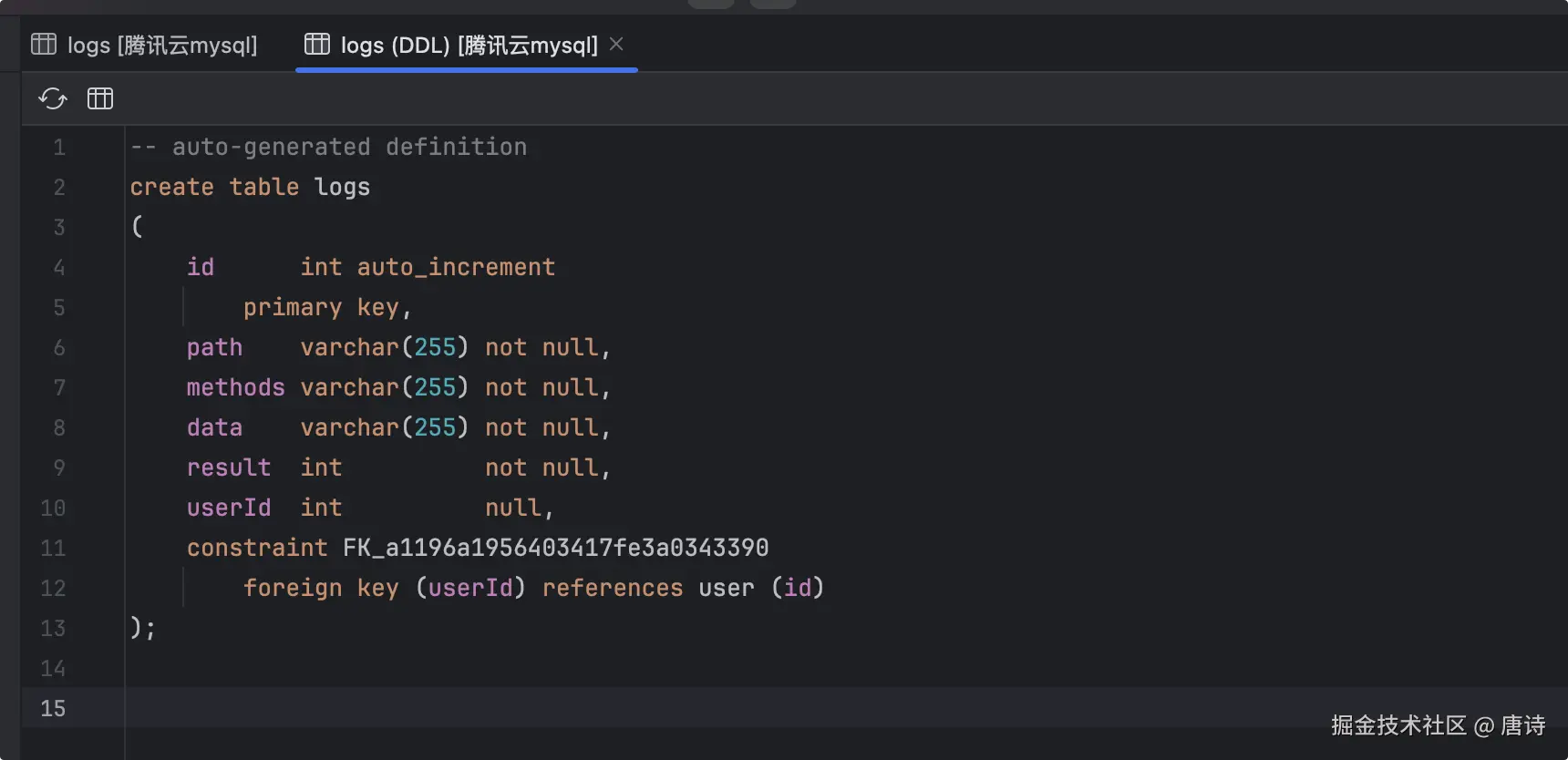1568x760 pixels.
Task: Click the FK_a1196a1956403417fe3a0343390 constraint name
Action: 555,549
